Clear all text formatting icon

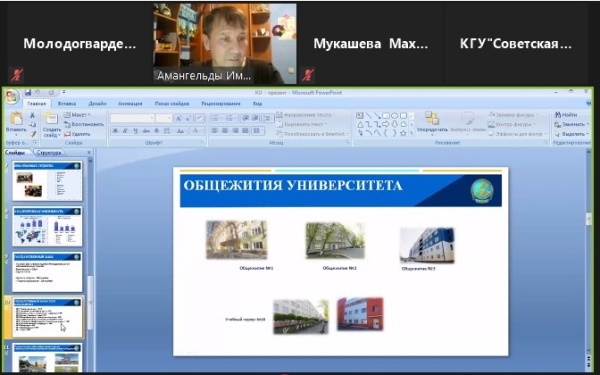[200, 118]
